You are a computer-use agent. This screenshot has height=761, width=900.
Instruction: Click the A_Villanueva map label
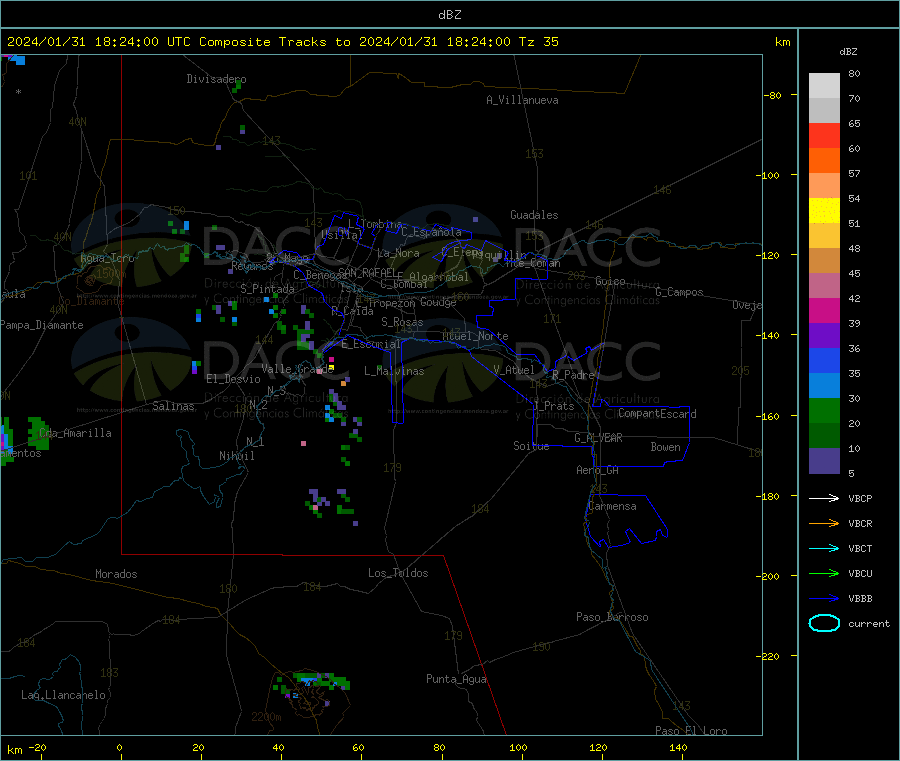coord(522,100)
